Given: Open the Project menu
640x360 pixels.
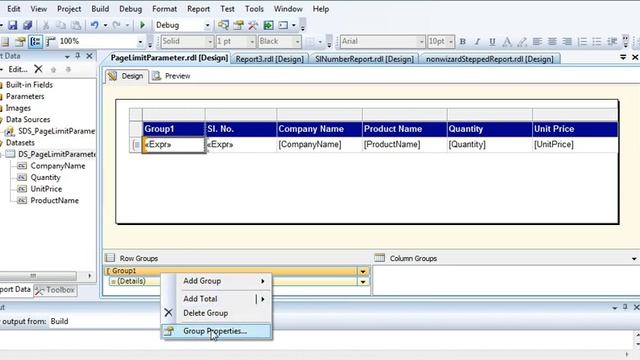Looking at the screenshot, I should pyautogui.click(x=69, y=9).
